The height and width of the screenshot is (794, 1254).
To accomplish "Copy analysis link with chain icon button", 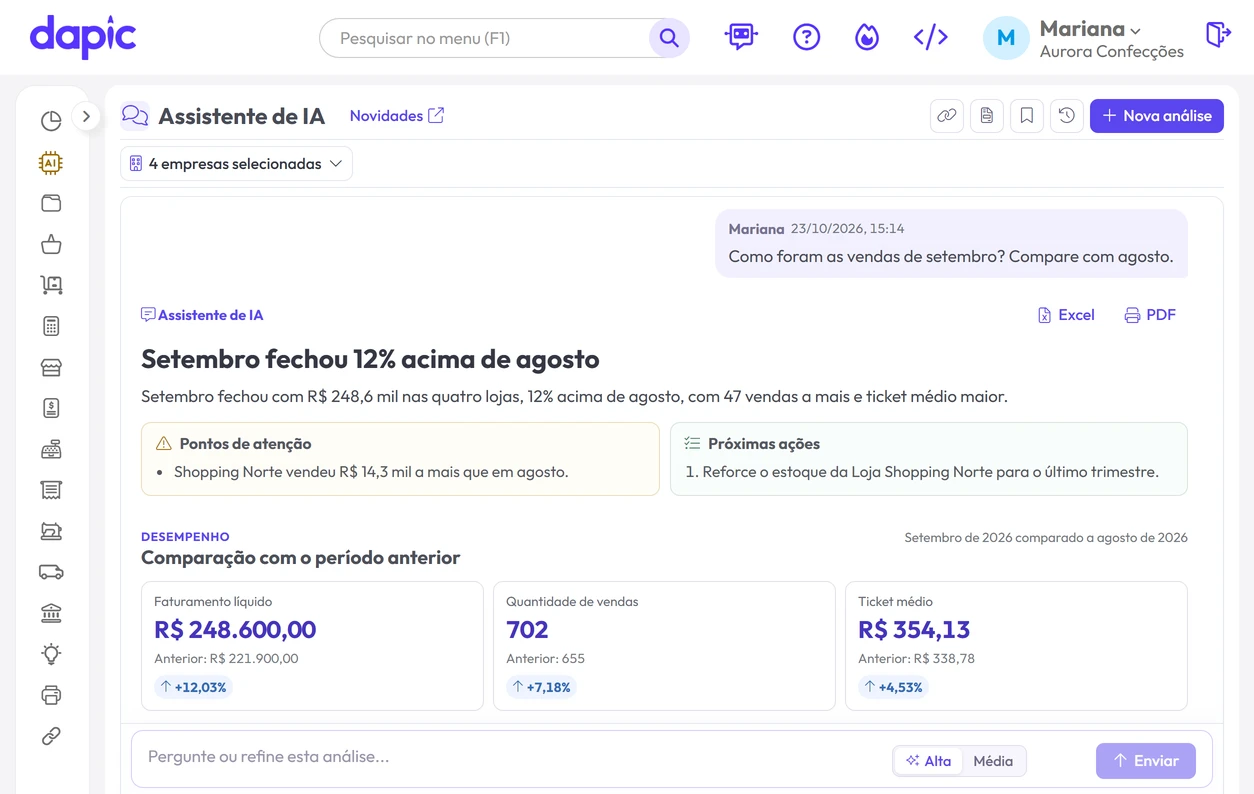I will pyautogui.click(x=947, y=116).
